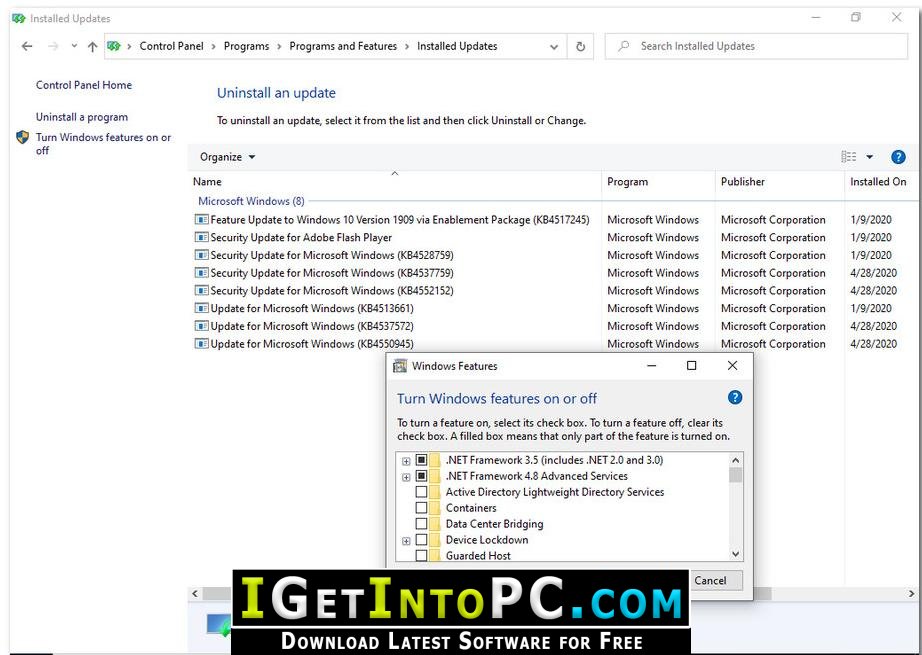Image resolution: width=922 pixels, height=655 pixels.
Task: Go back using the navigation arrow
Action: pos(27,46)
